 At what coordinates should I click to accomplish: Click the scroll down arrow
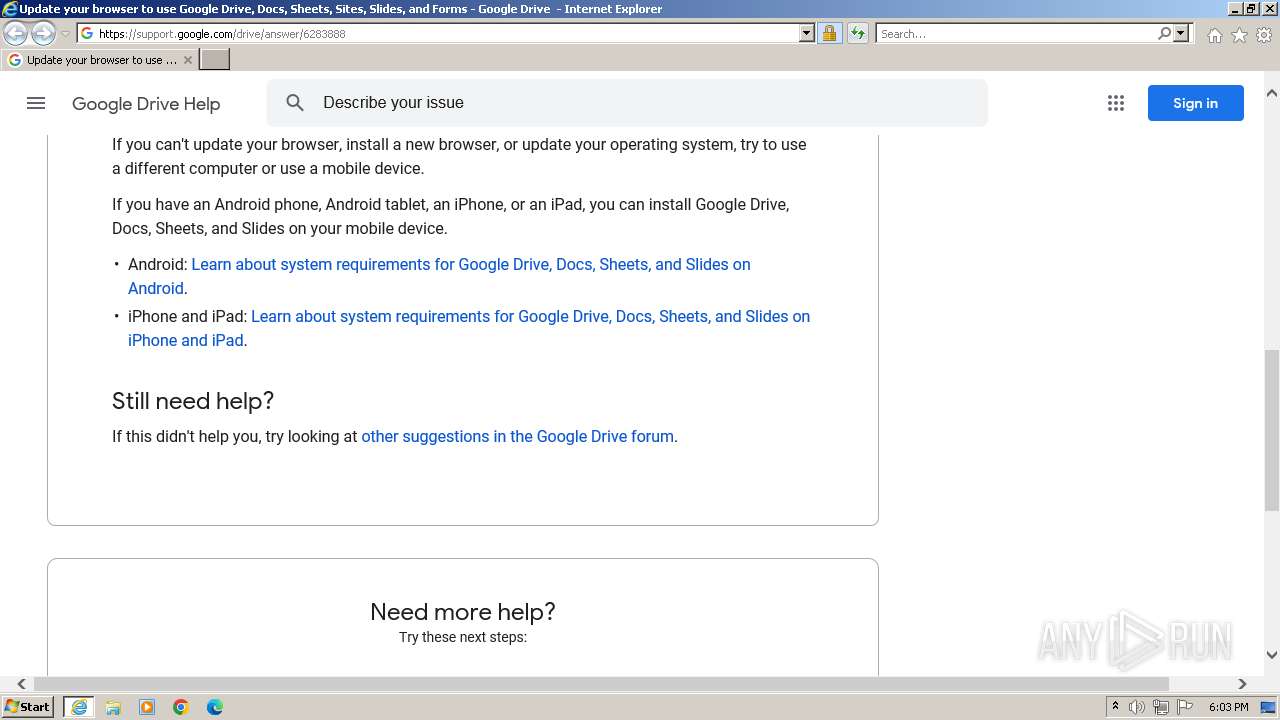click(x=1272, y=655)
